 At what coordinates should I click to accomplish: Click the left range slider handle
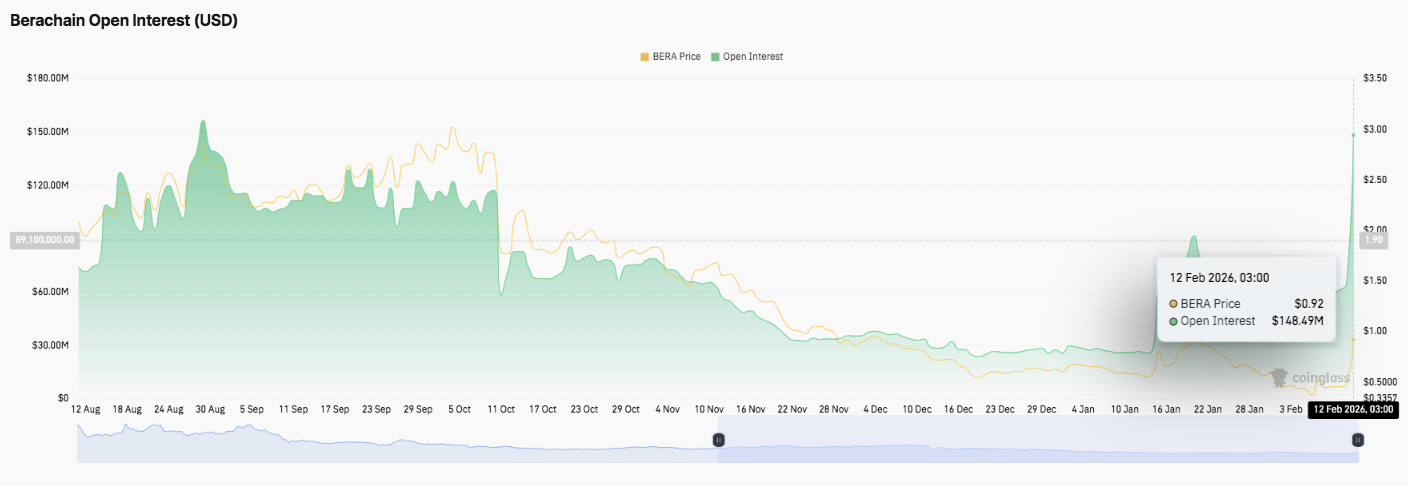click(x=718, y=440)
